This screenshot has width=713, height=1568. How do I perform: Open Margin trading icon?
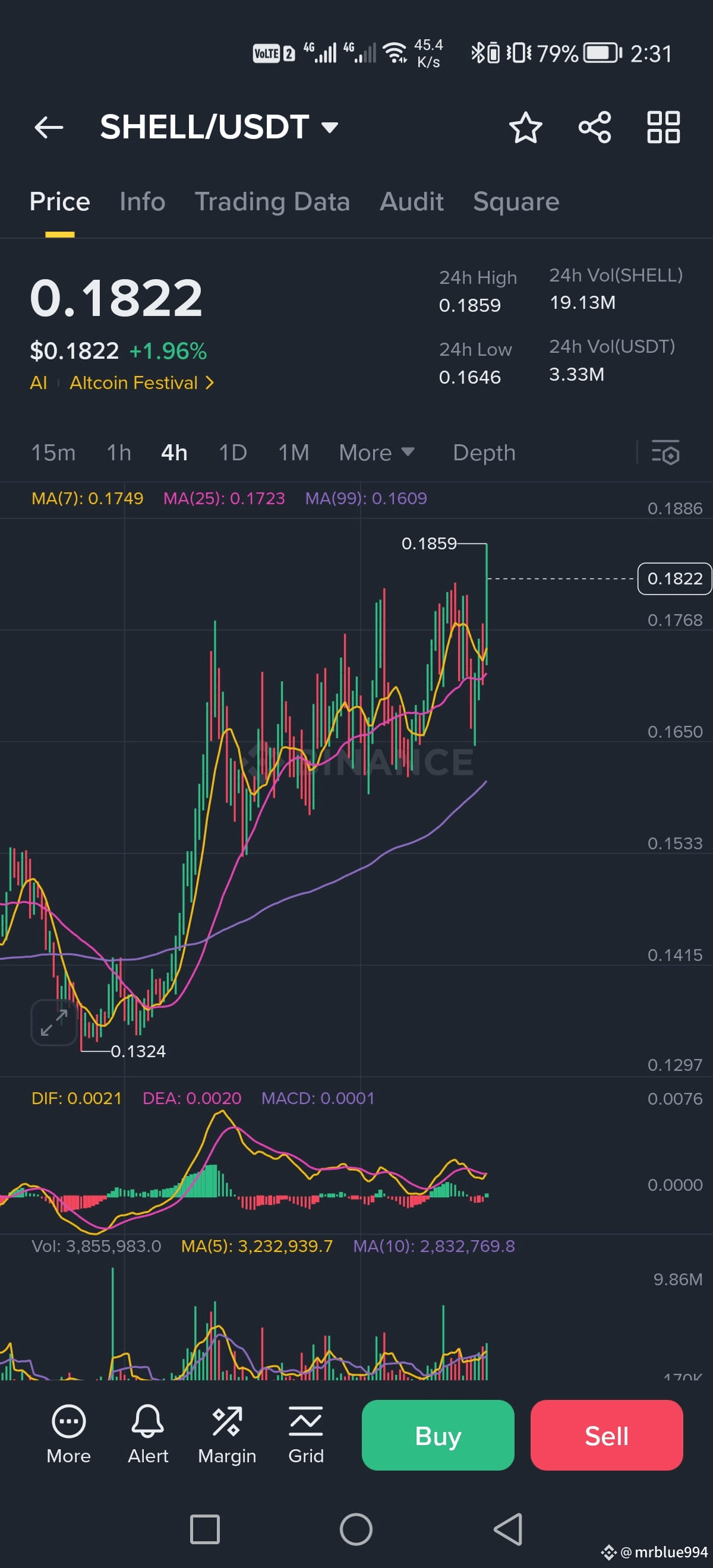(x=227, y=1435)
